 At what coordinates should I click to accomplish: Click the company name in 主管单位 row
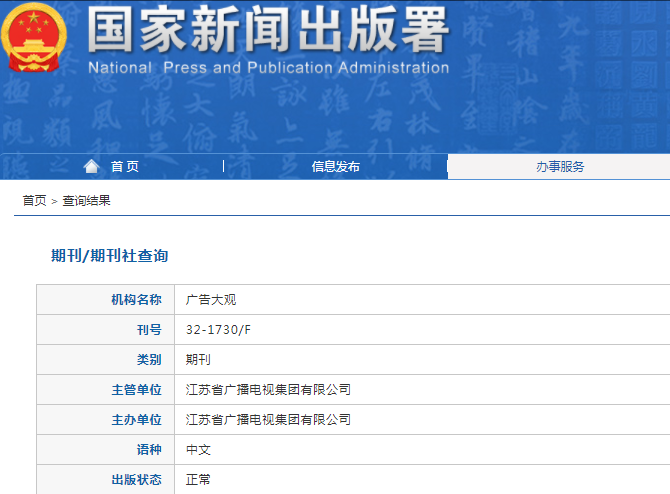point(268,390)
